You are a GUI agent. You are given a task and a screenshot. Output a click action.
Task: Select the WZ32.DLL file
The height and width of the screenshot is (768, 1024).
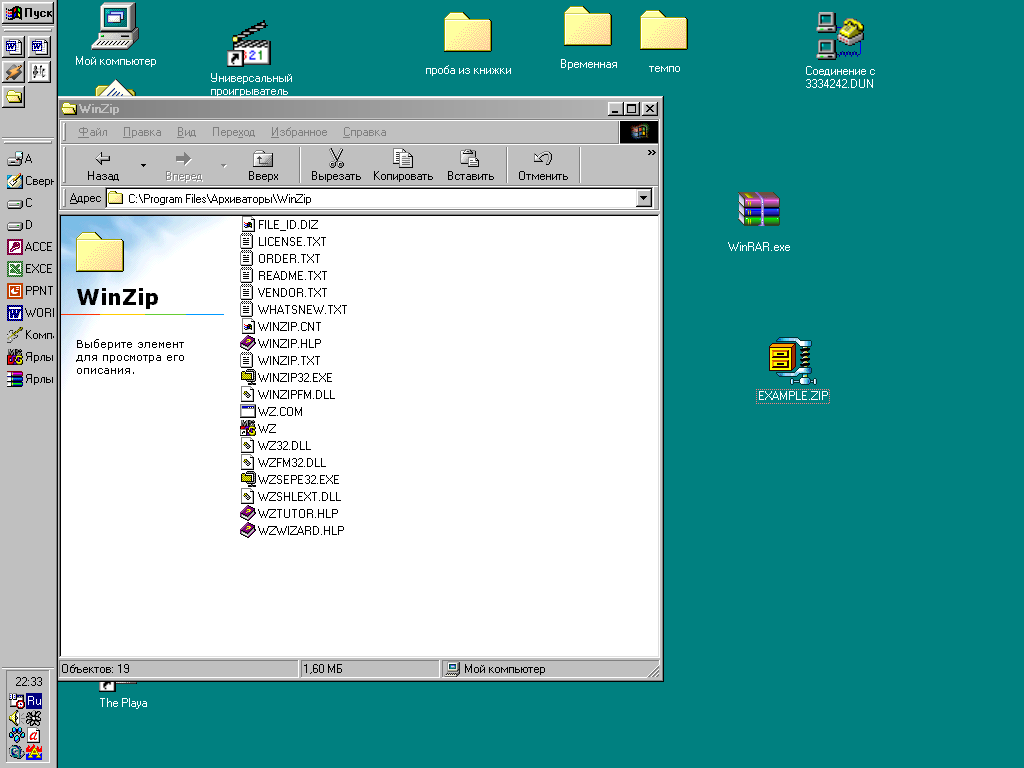(276, 445)
